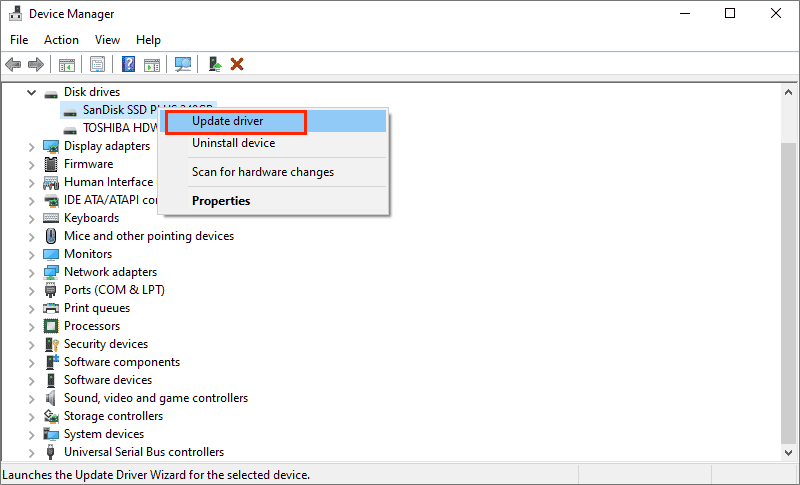Select the Storage controllers label
Viewport: 800px width, 485px height.
tap(113, 416)
